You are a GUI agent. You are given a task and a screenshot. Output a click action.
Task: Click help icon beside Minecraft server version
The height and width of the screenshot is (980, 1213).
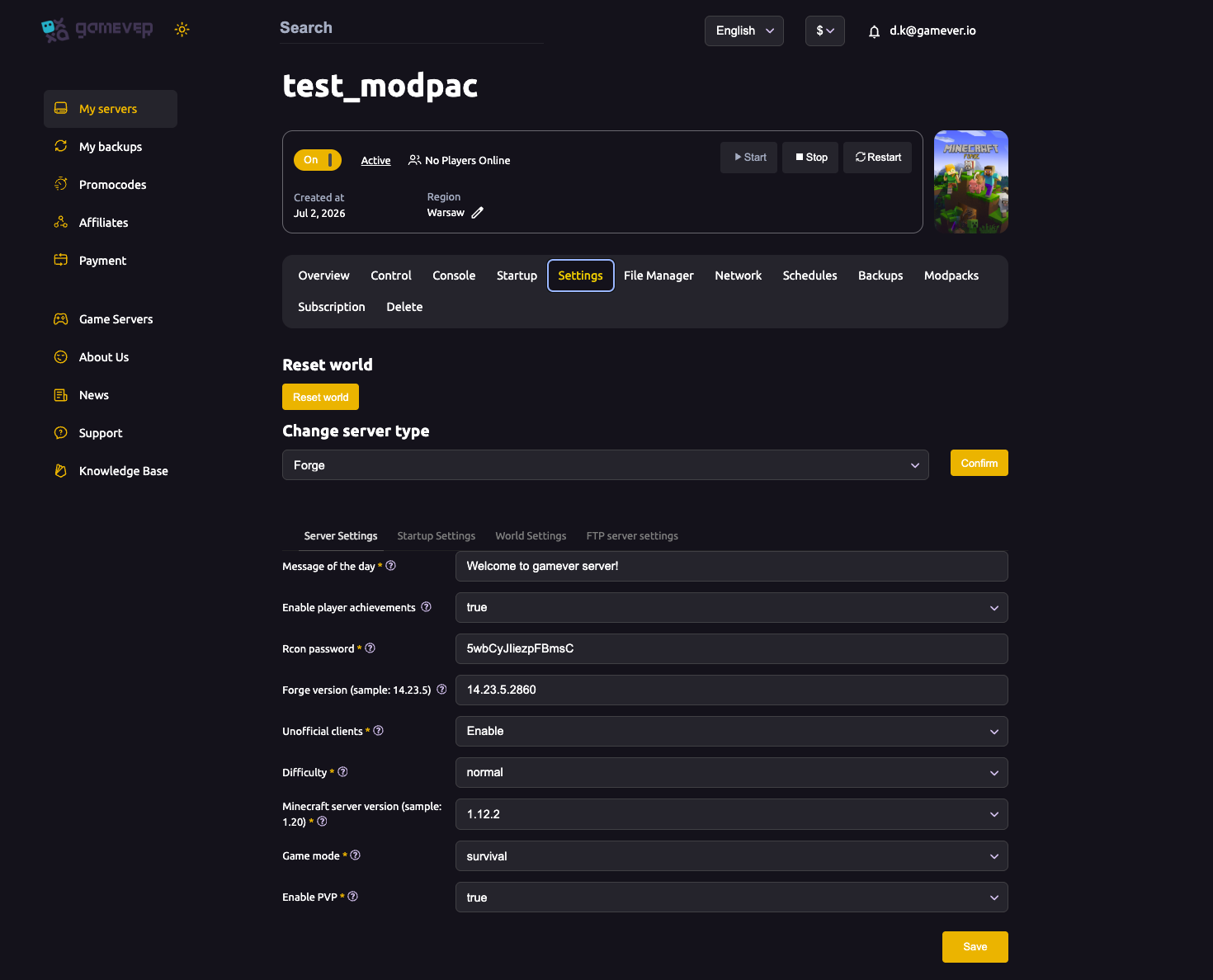pos(323,822)
